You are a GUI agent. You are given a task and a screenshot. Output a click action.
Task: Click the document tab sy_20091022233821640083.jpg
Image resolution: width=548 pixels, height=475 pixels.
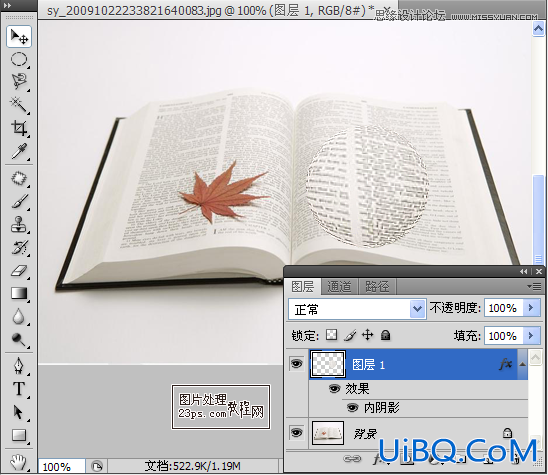[210, 10]
